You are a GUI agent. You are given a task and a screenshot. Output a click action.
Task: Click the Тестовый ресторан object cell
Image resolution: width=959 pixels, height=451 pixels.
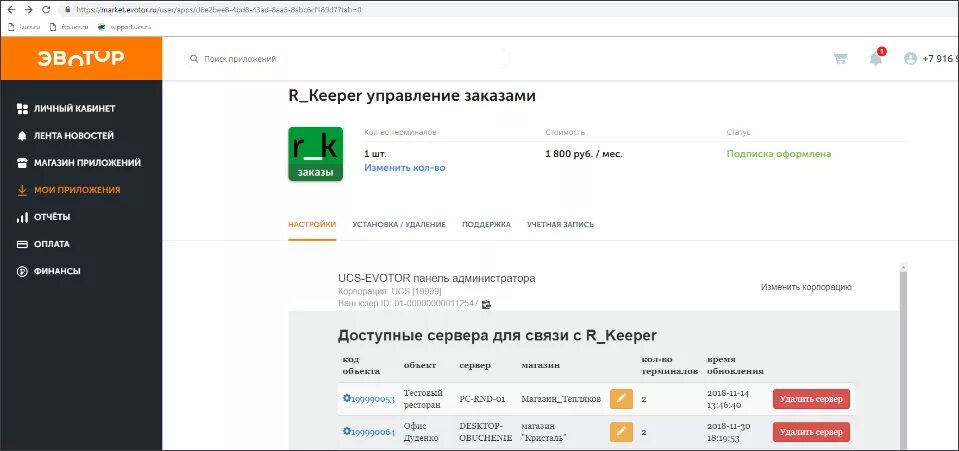tap(423, 399)
